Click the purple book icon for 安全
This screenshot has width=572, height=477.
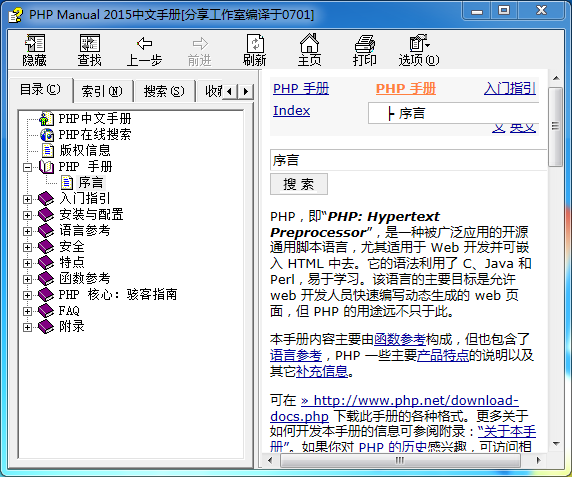click(46, 247)
